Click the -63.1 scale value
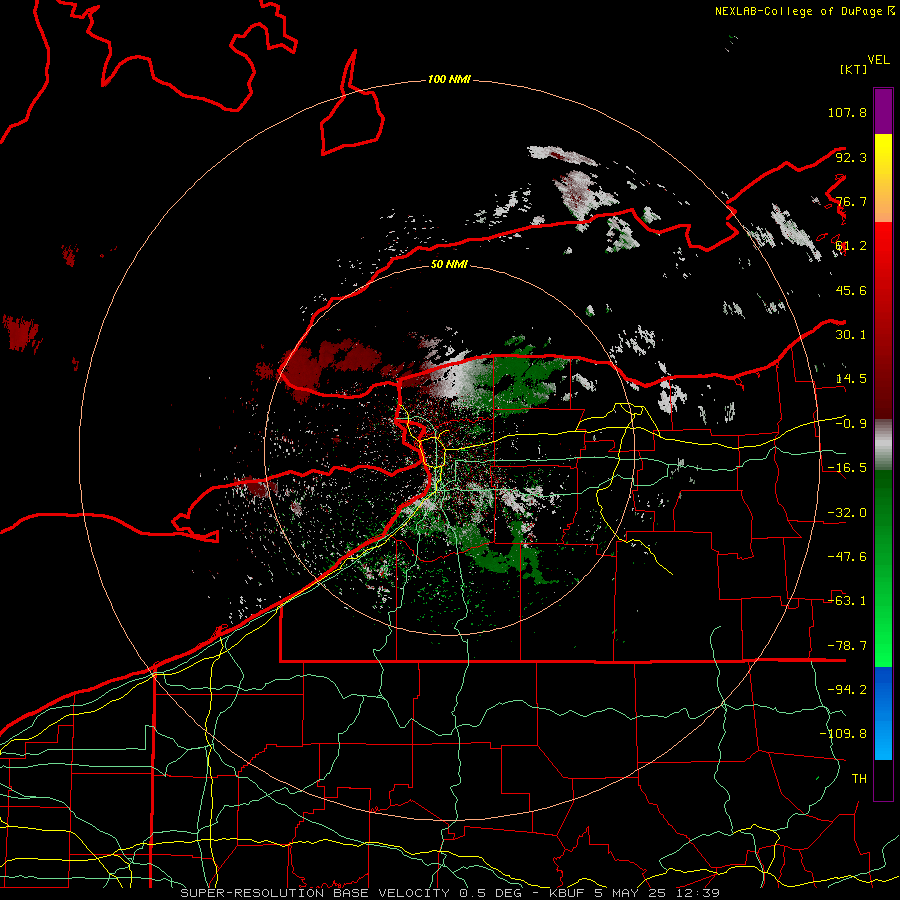The height and width of the screenshot is (900, 900). click(847, 601)
